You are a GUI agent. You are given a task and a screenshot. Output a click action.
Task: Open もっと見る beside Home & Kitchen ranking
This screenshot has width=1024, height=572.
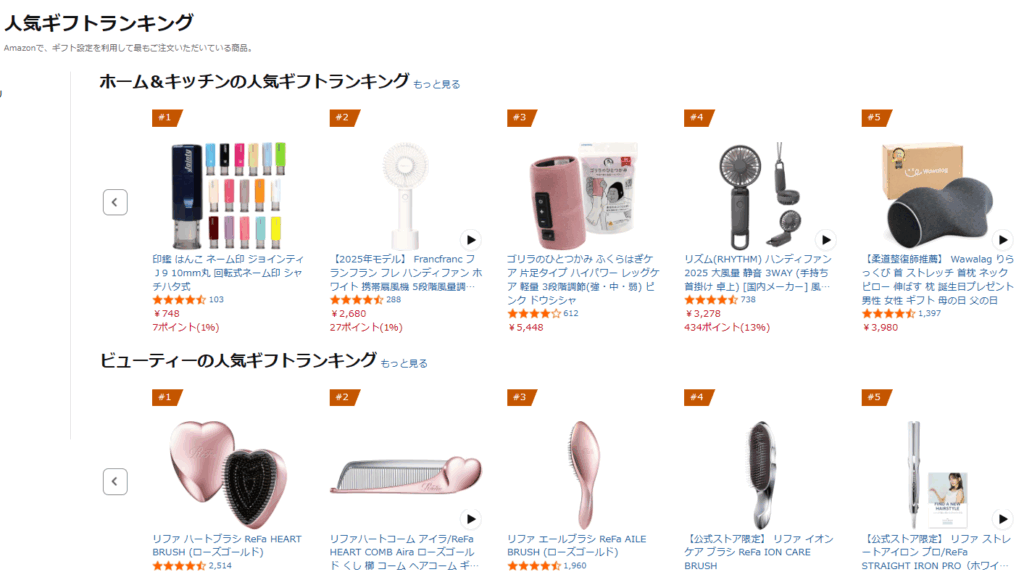436,84
